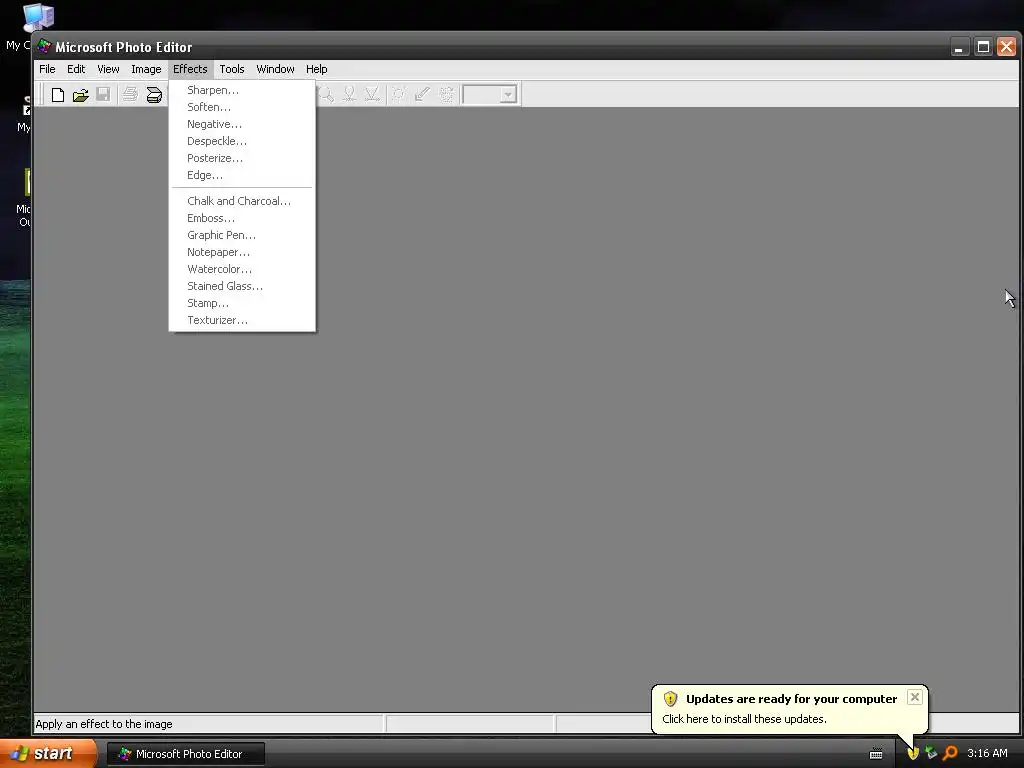
Task: Click 'Click here to install these updates'
Action: pyautogui.click(x=744, y=719)
